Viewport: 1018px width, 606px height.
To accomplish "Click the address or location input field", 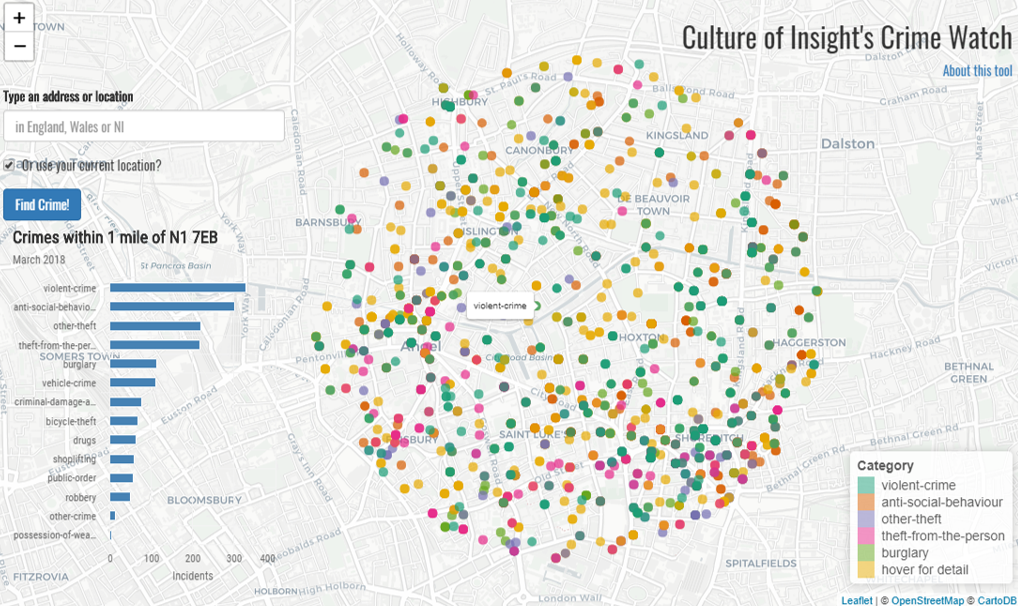I will tap(144, 126).
